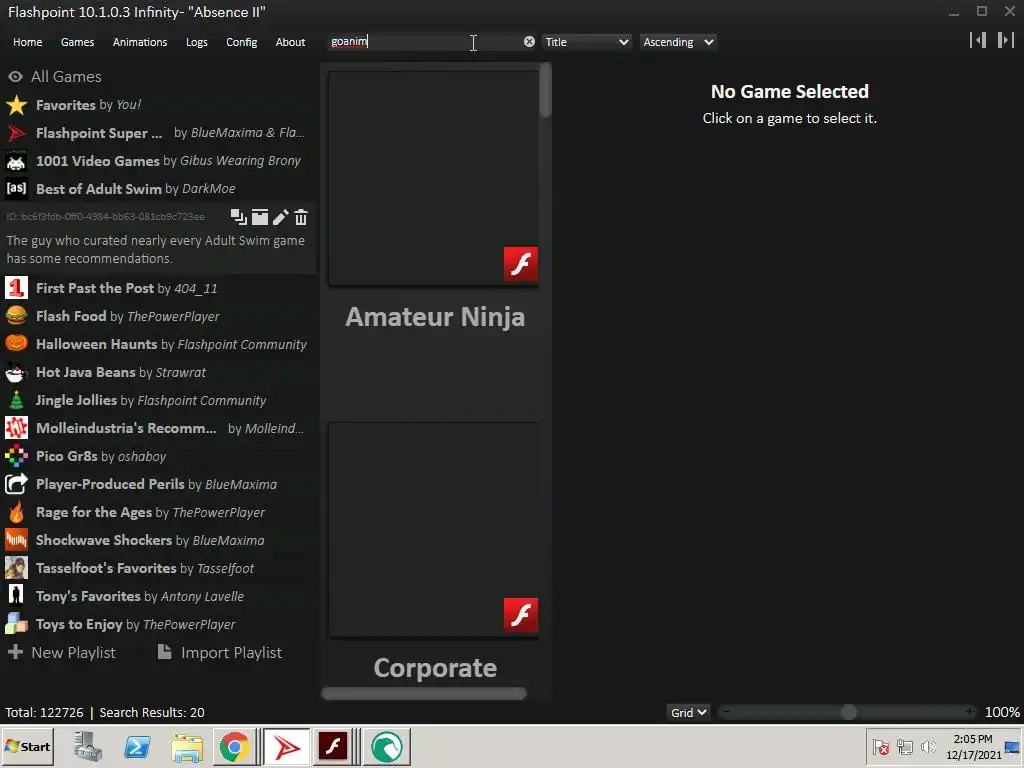Click the Flash Food burger icon

coord(16,316)
